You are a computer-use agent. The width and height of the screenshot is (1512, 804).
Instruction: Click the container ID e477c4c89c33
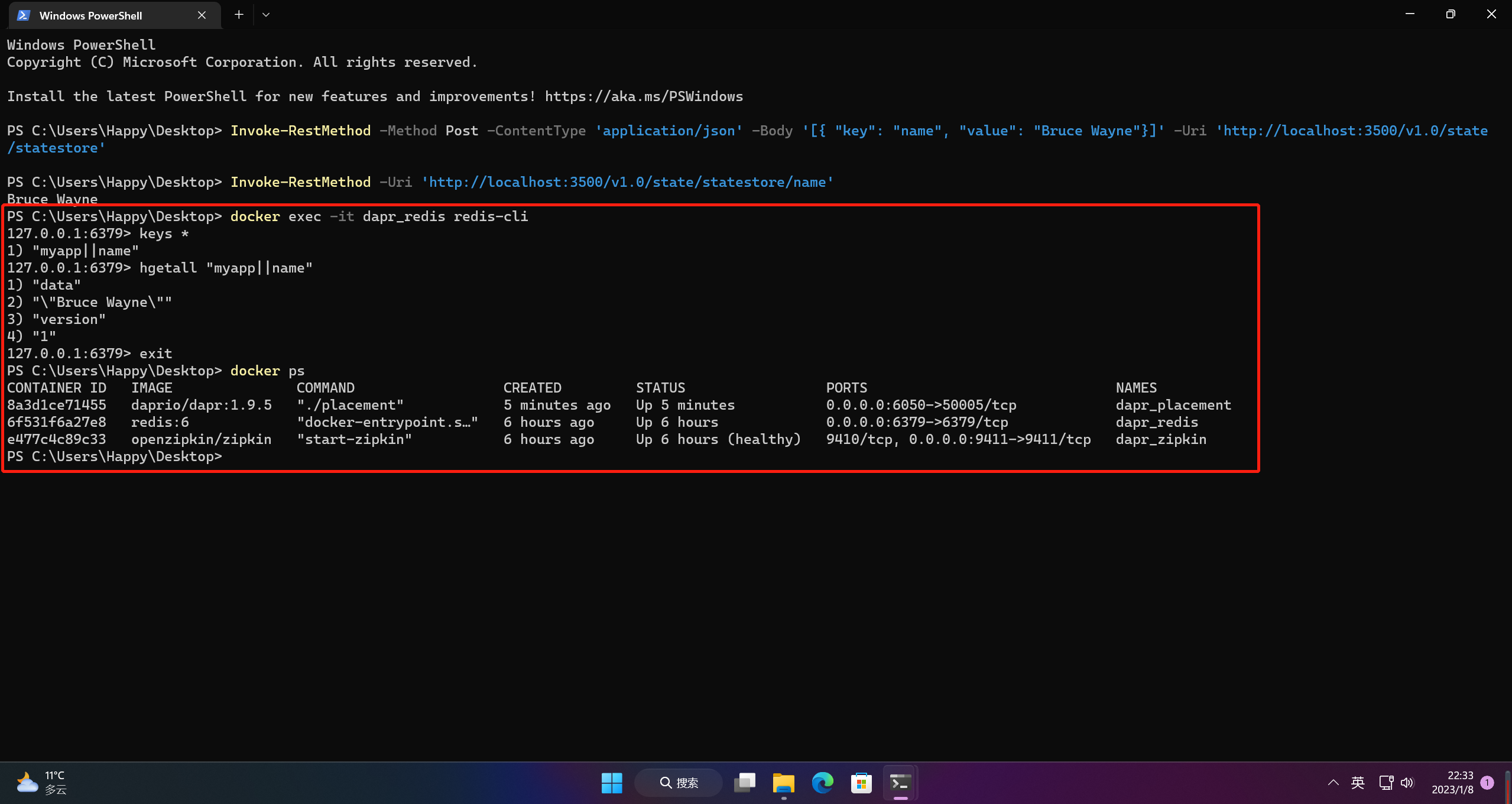57,439
